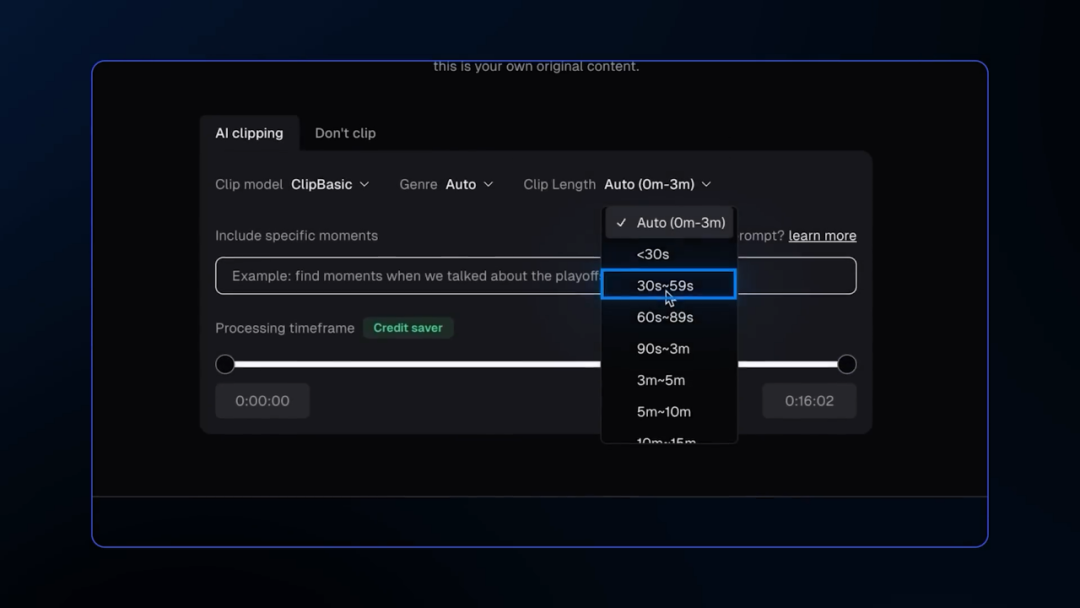The height and width of the screenshot is (608, 1080).
Task: Click the 0:00:00 start time box
Action: coord(262,401)
